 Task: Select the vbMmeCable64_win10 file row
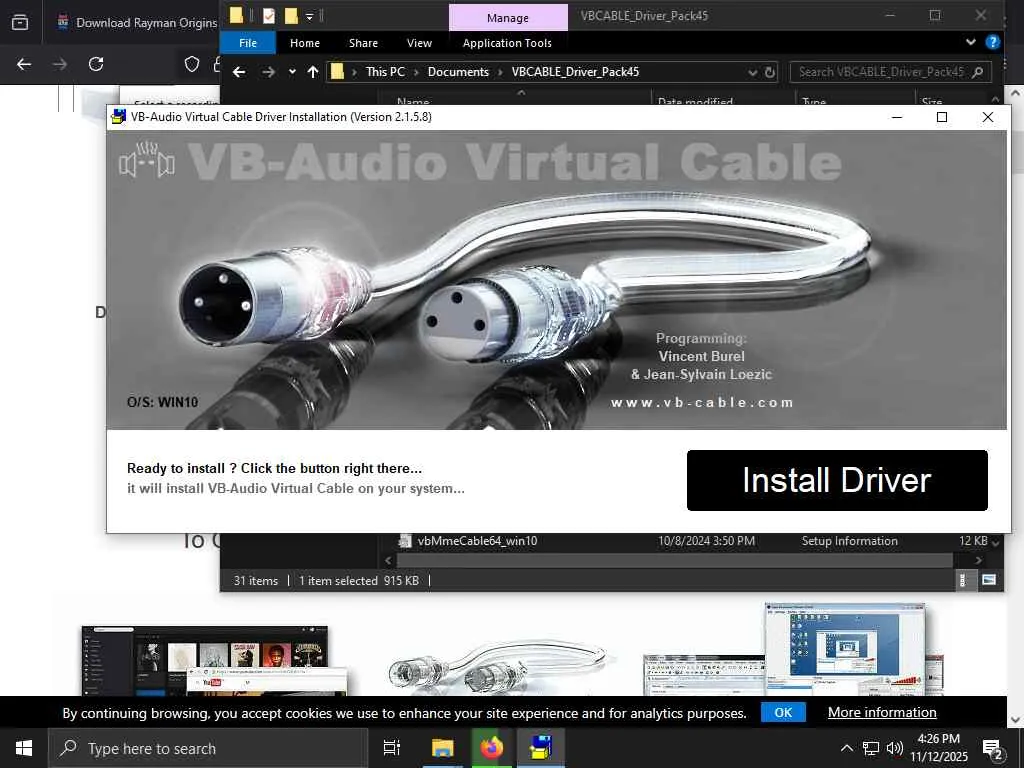pyautogui.click(x=692, y=541)
